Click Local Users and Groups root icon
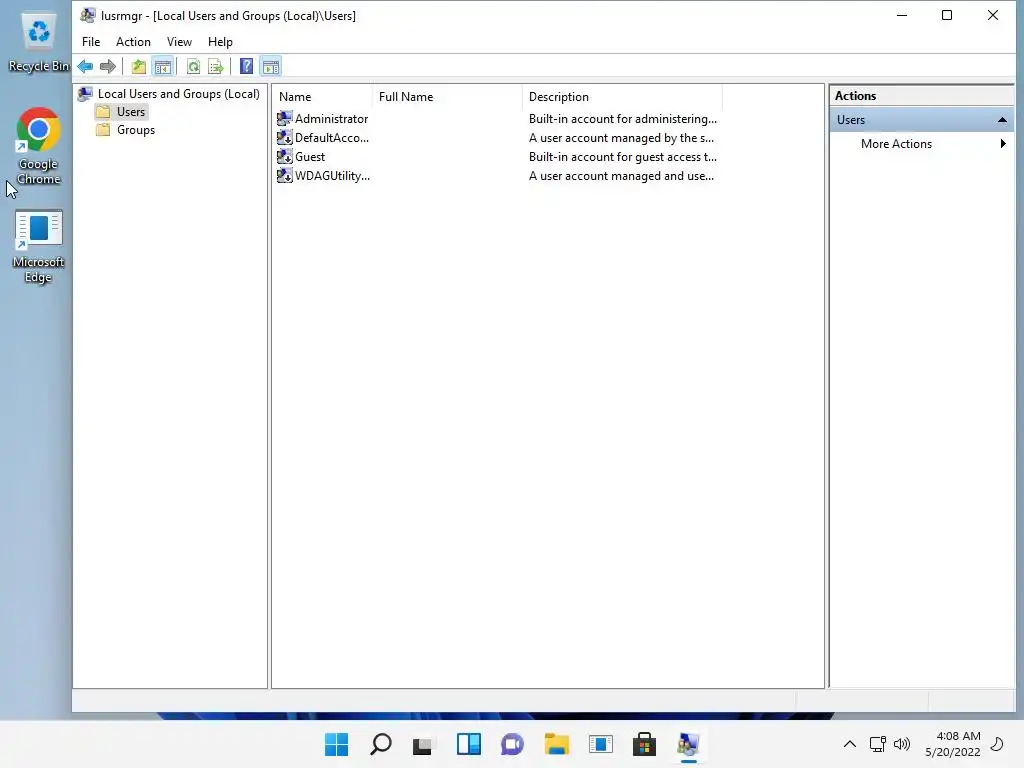The height and width of the screenshot is (768, 1024). point(85,94)
